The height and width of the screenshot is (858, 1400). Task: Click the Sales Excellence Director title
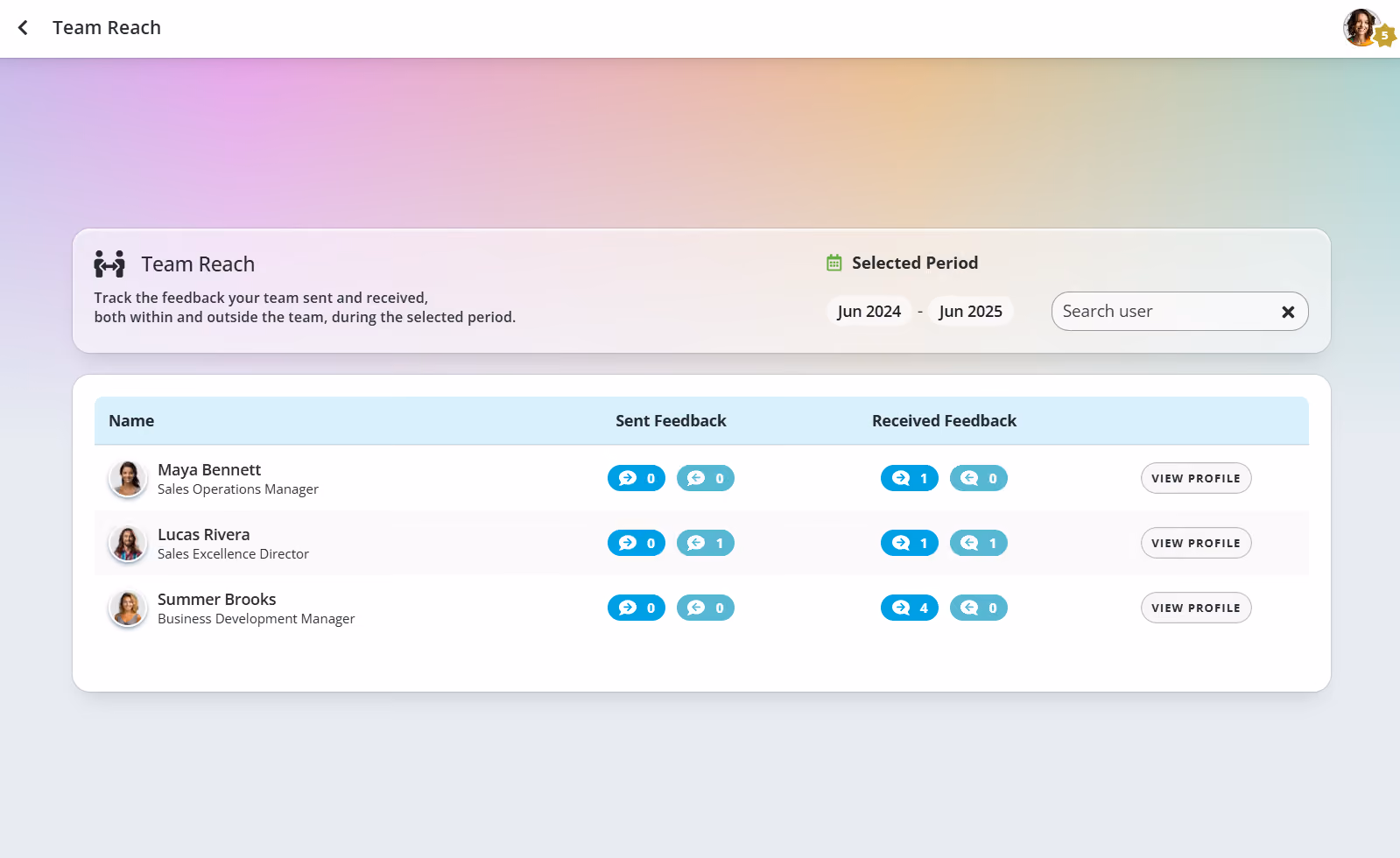(233, 554)
